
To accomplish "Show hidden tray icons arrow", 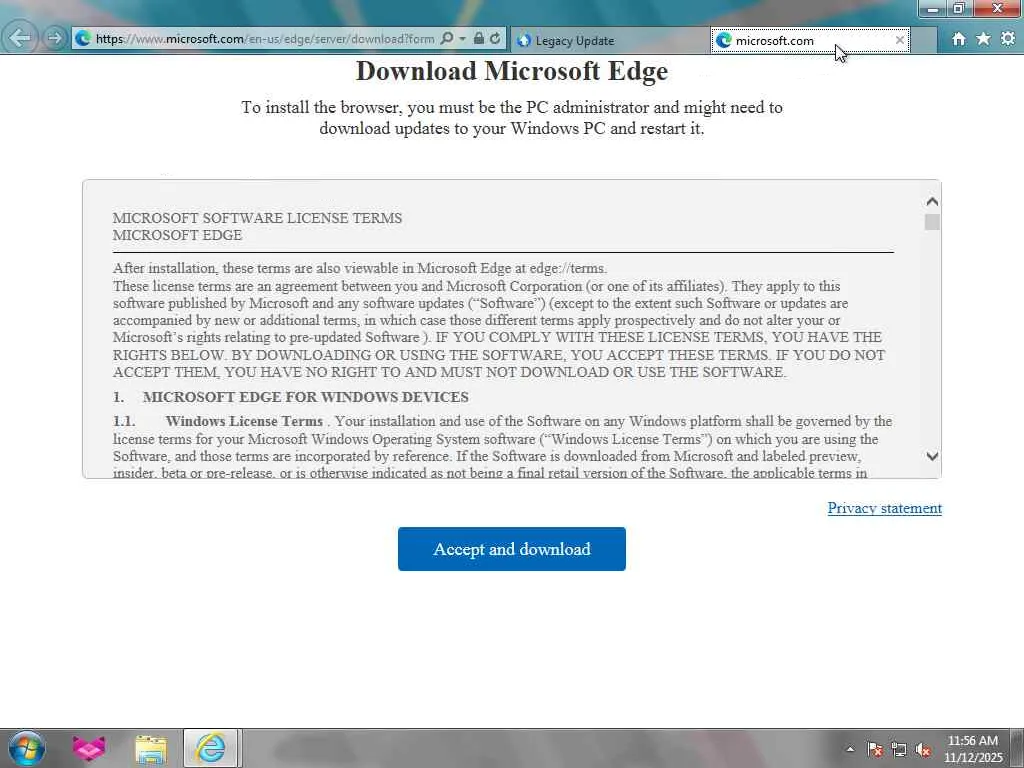I will [x=850, y=749].
